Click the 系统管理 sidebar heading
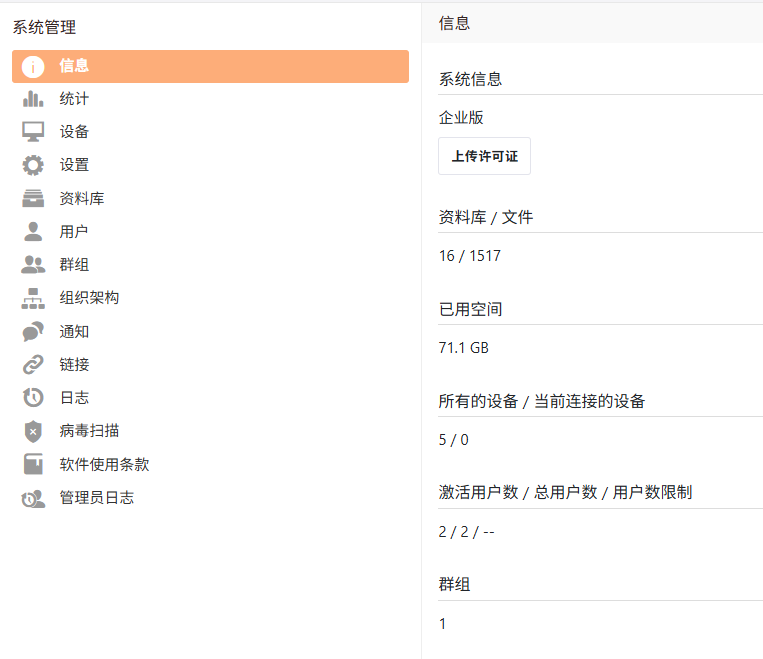 click(44, 28)
